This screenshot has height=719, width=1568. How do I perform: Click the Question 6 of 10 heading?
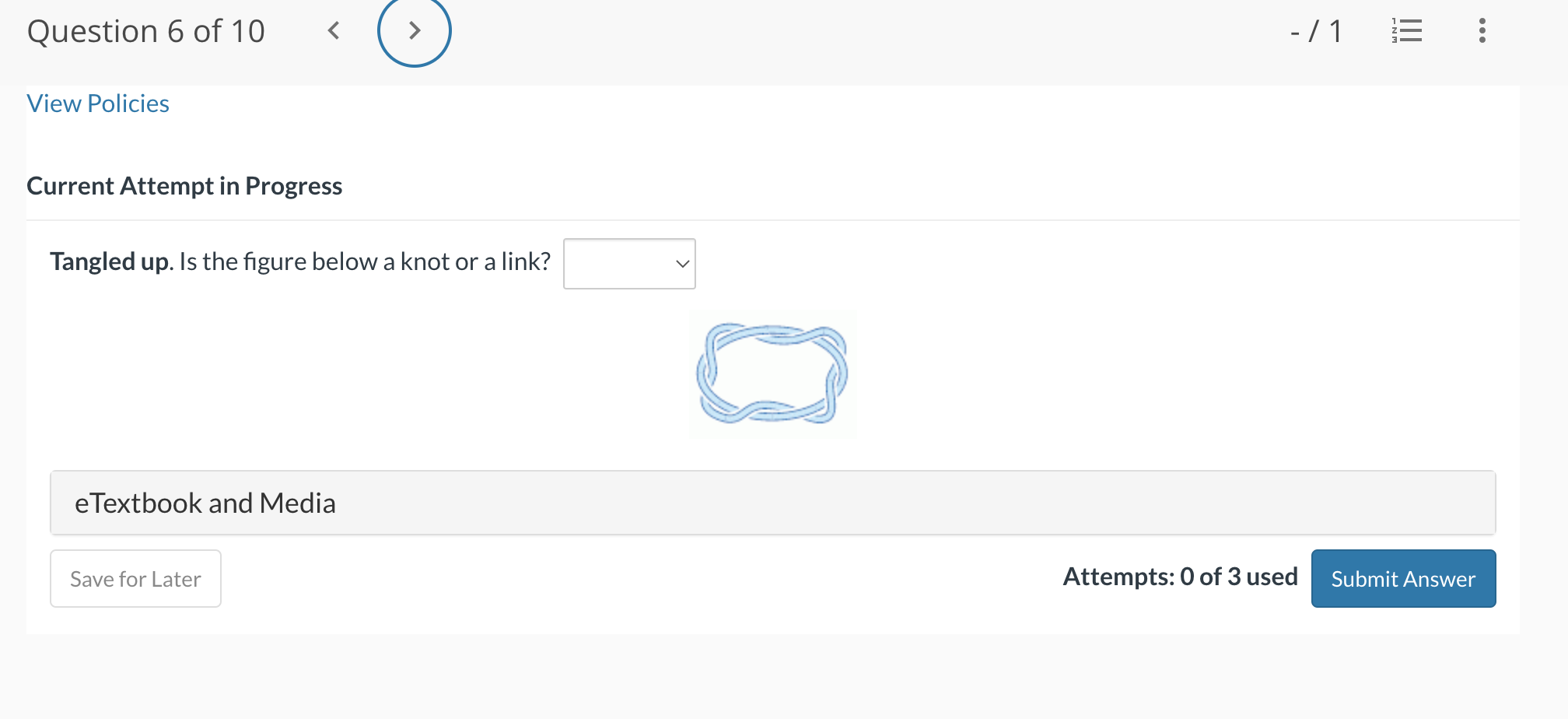(x=147, y=31)
